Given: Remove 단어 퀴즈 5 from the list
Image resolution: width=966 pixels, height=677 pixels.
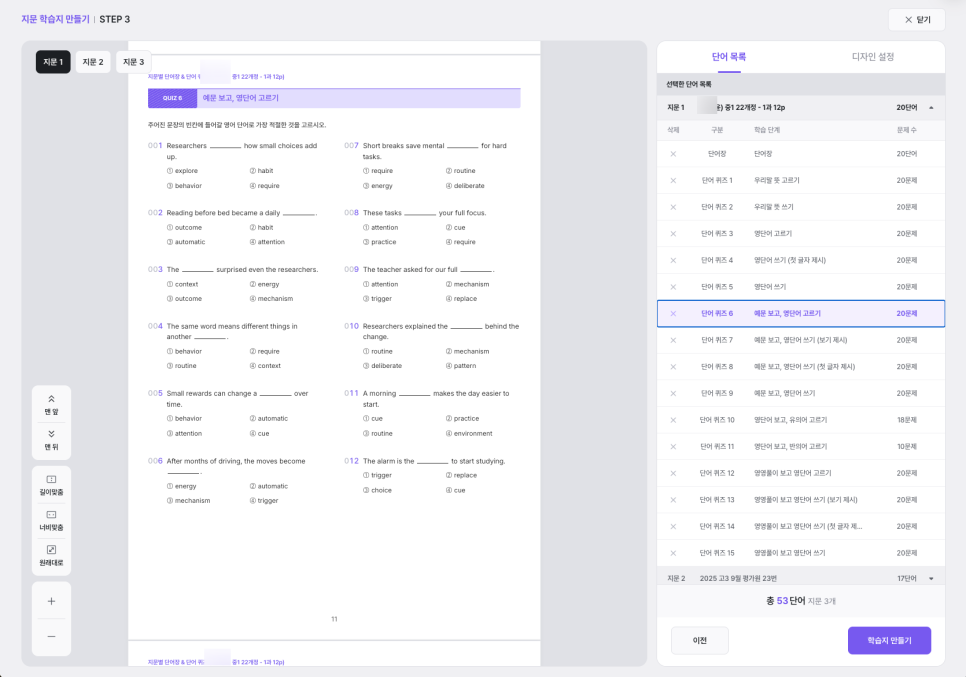Looking at the screenshot, I should click(x=673, y=287).
